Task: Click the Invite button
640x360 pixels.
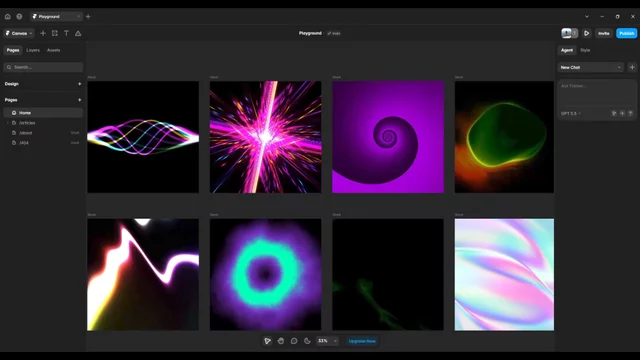Action: [x=604, y=33]
